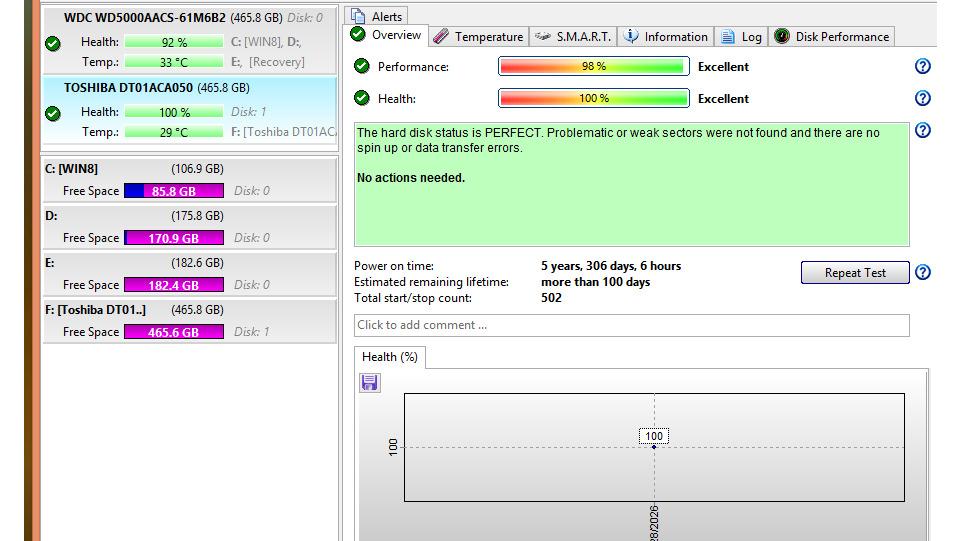Click the 'C: [WIN8], D:,' volume text
The width and height of the screenshot is (961, 541).
[266, 42]
